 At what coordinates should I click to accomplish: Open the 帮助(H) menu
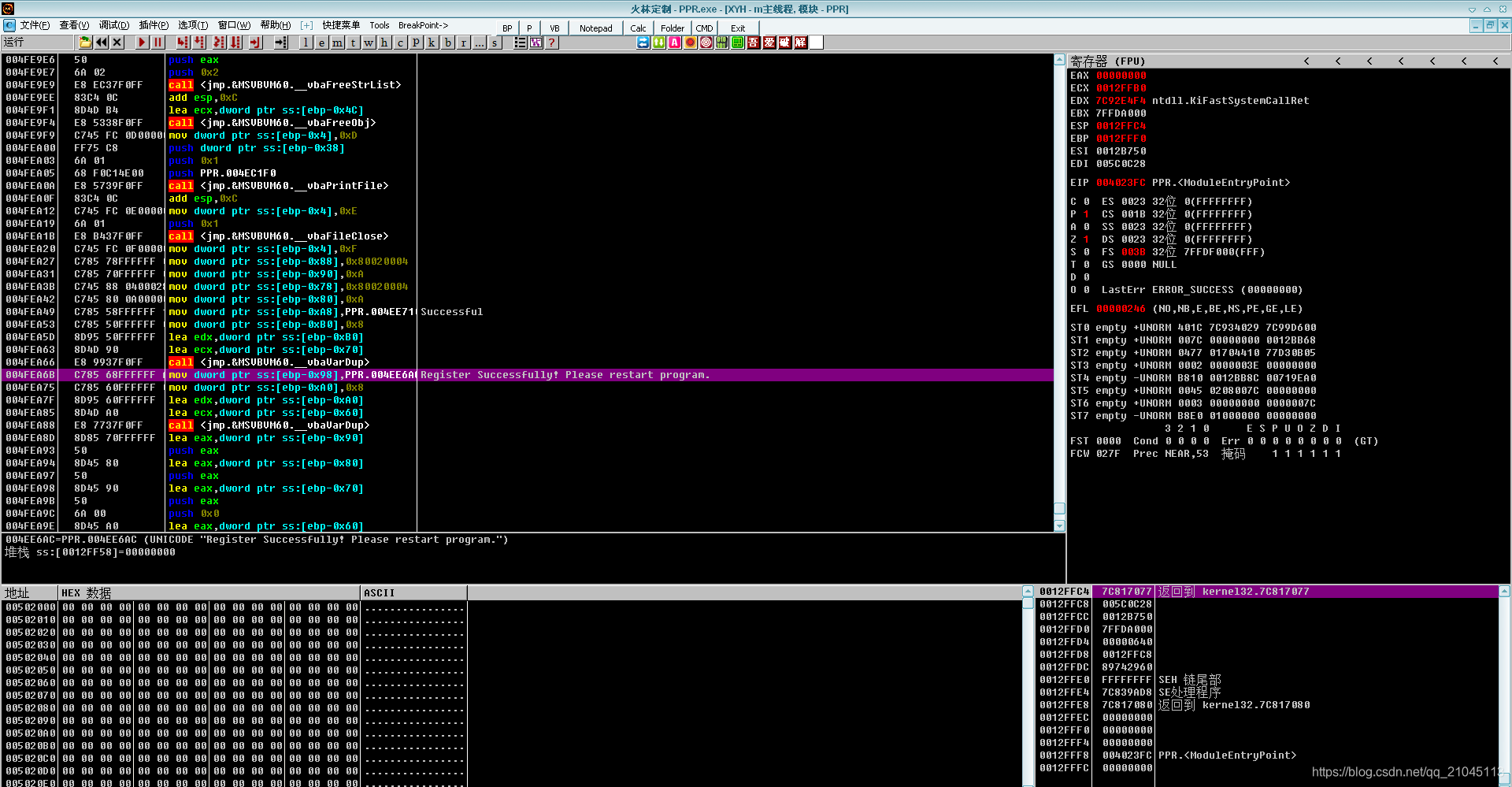click(x=276, y=25)
